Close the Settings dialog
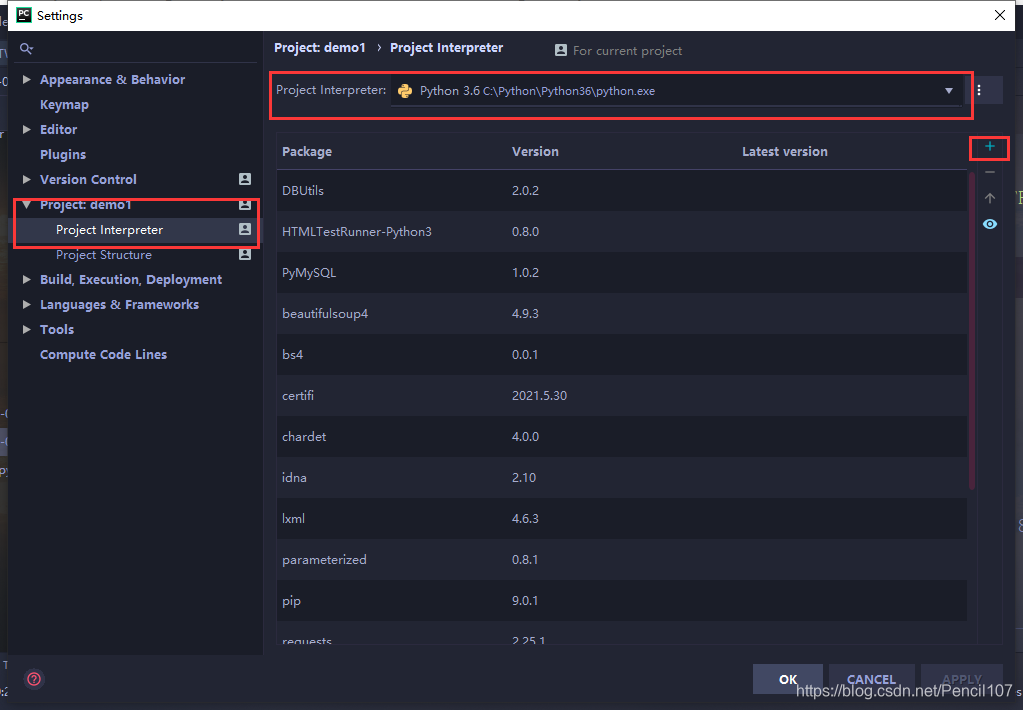Viewport: 1023px width, 710px height. click(x=1000, y=15)
